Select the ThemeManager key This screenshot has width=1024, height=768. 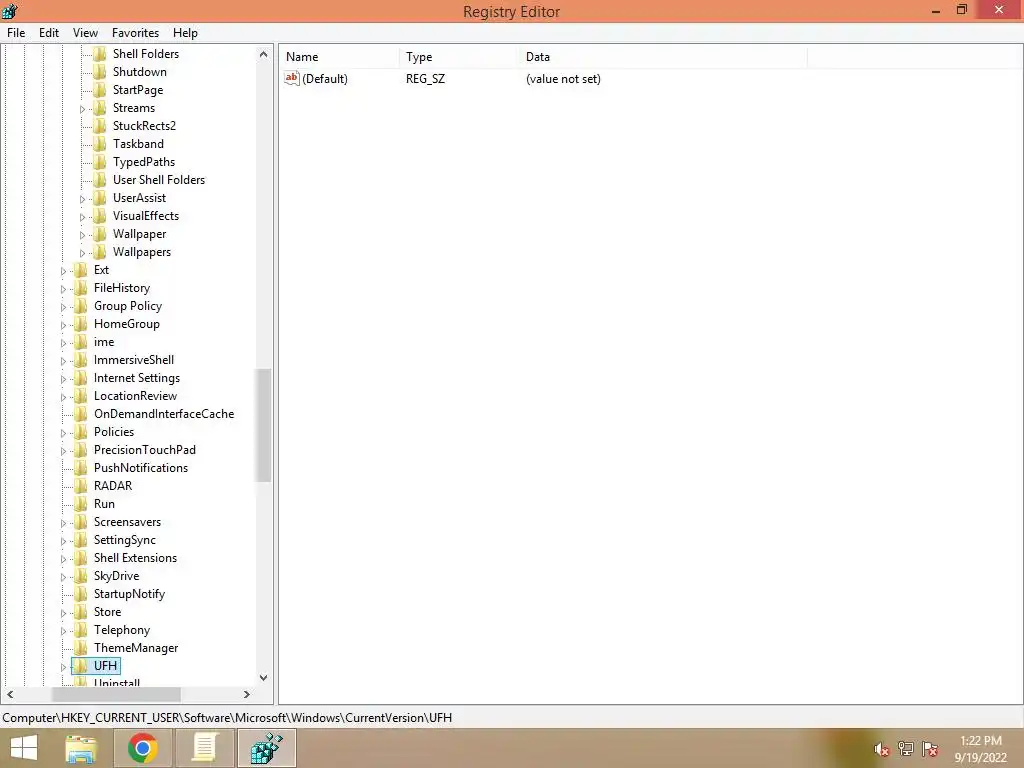136,648
